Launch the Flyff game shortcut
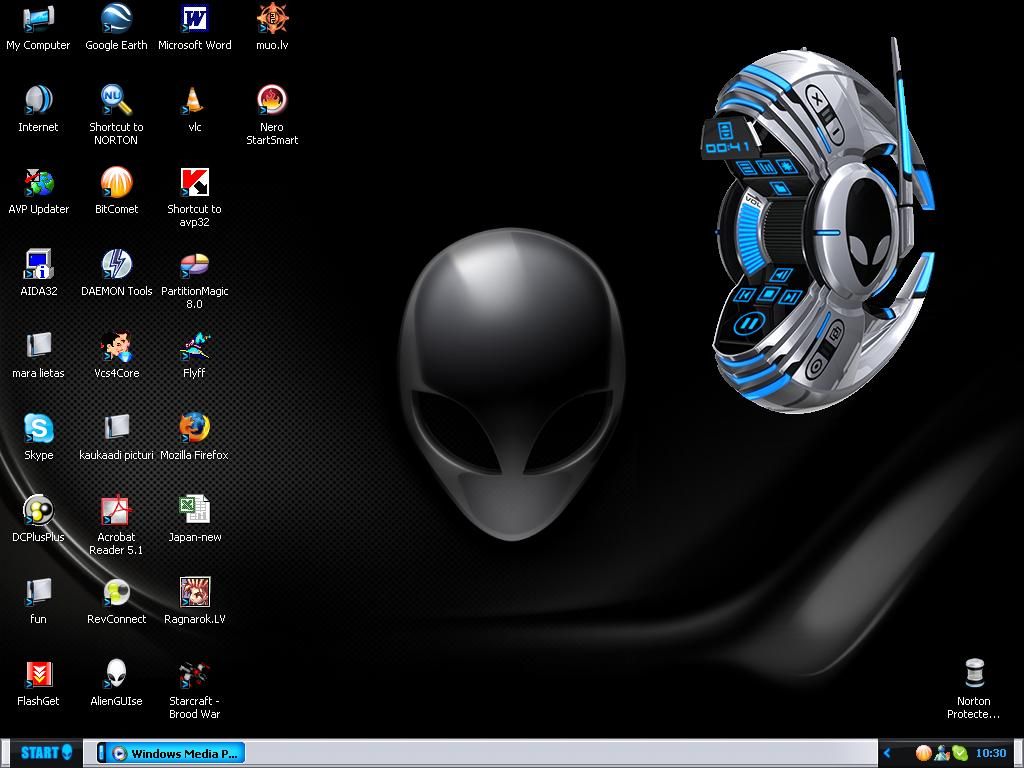1024x768 pixels. click(195, 357)
